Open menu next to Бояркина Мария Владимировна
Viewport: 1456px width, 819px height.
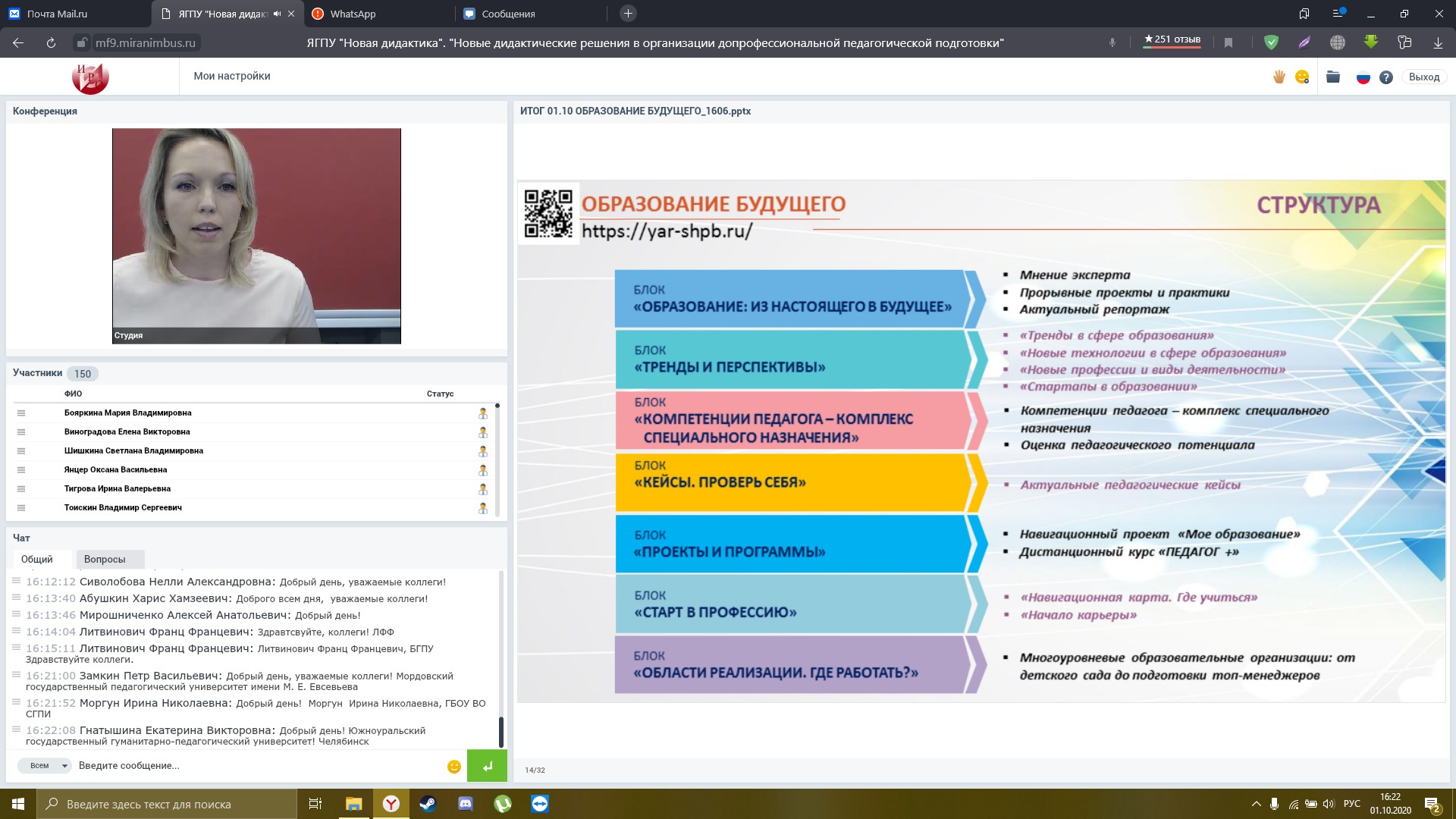[x=21, y=413]
